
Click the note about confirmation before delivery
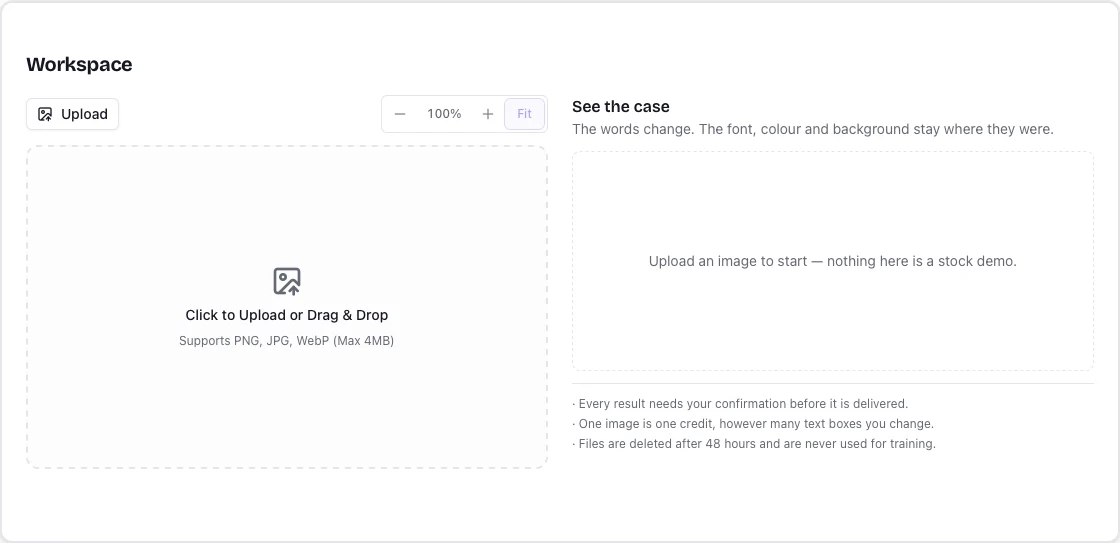tap(740, 404)
